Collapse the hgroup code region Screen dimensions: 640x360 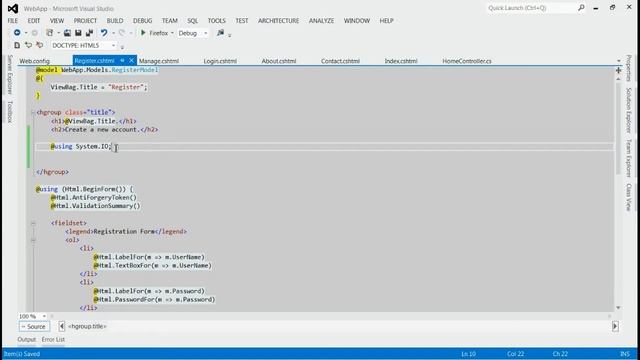(x=33, y=112)
